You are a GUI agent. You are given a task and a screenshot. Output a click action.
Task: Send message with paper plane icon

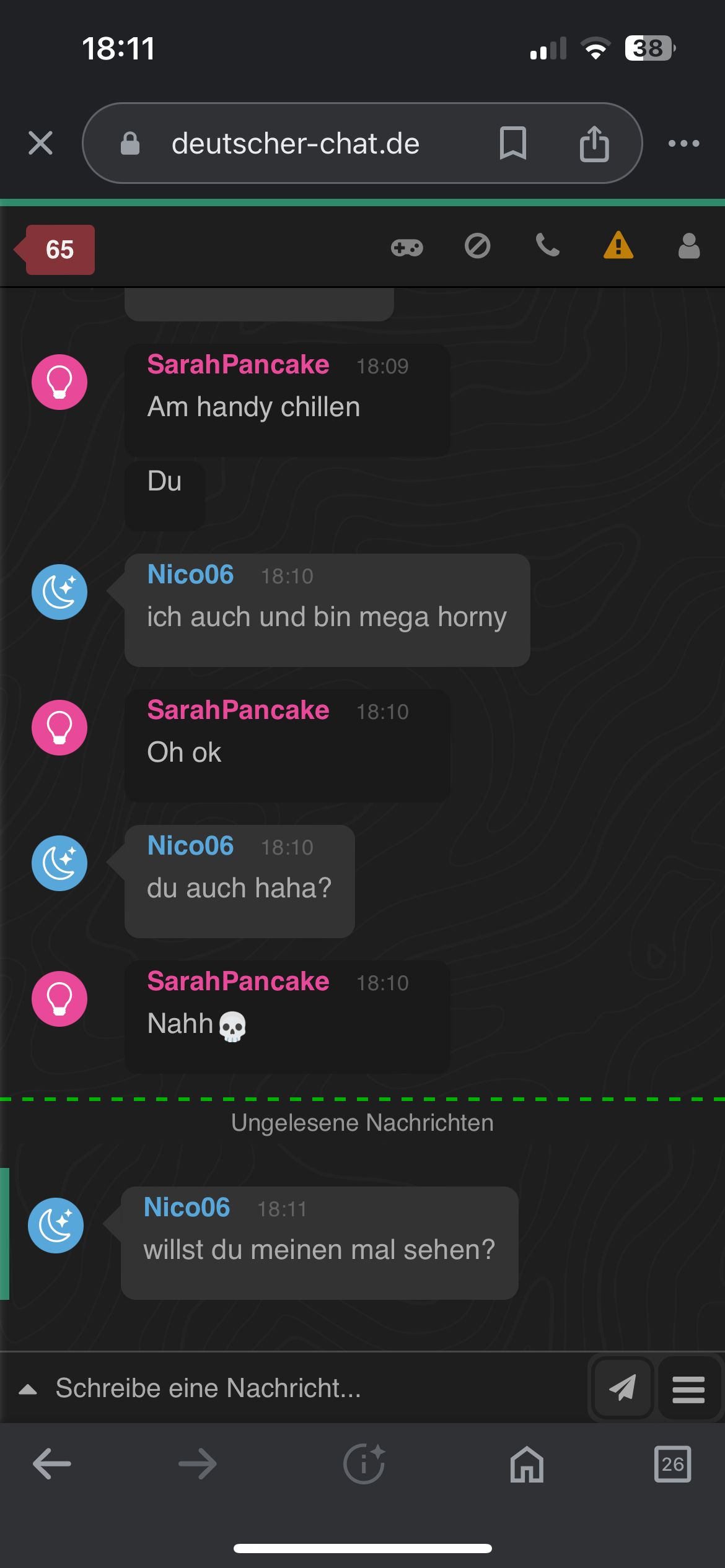622,1387
